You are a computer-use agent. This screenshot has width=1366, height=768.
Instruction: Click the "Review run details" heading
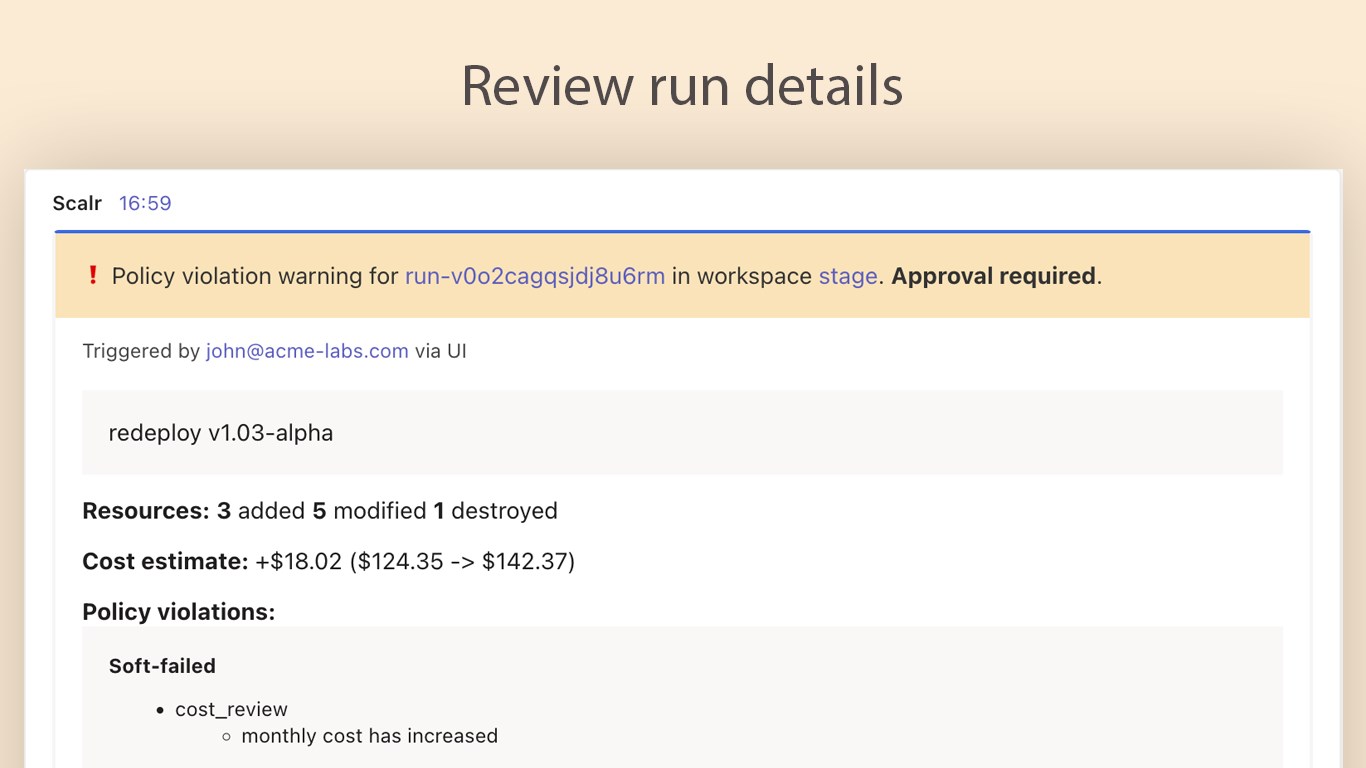click(x=682, y=86)
